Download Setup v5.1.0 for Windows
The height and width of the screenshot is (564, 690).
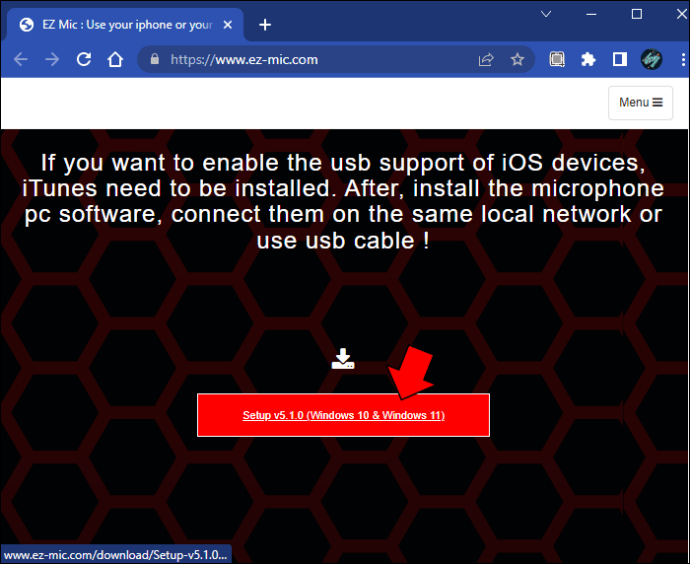[343, 415]
